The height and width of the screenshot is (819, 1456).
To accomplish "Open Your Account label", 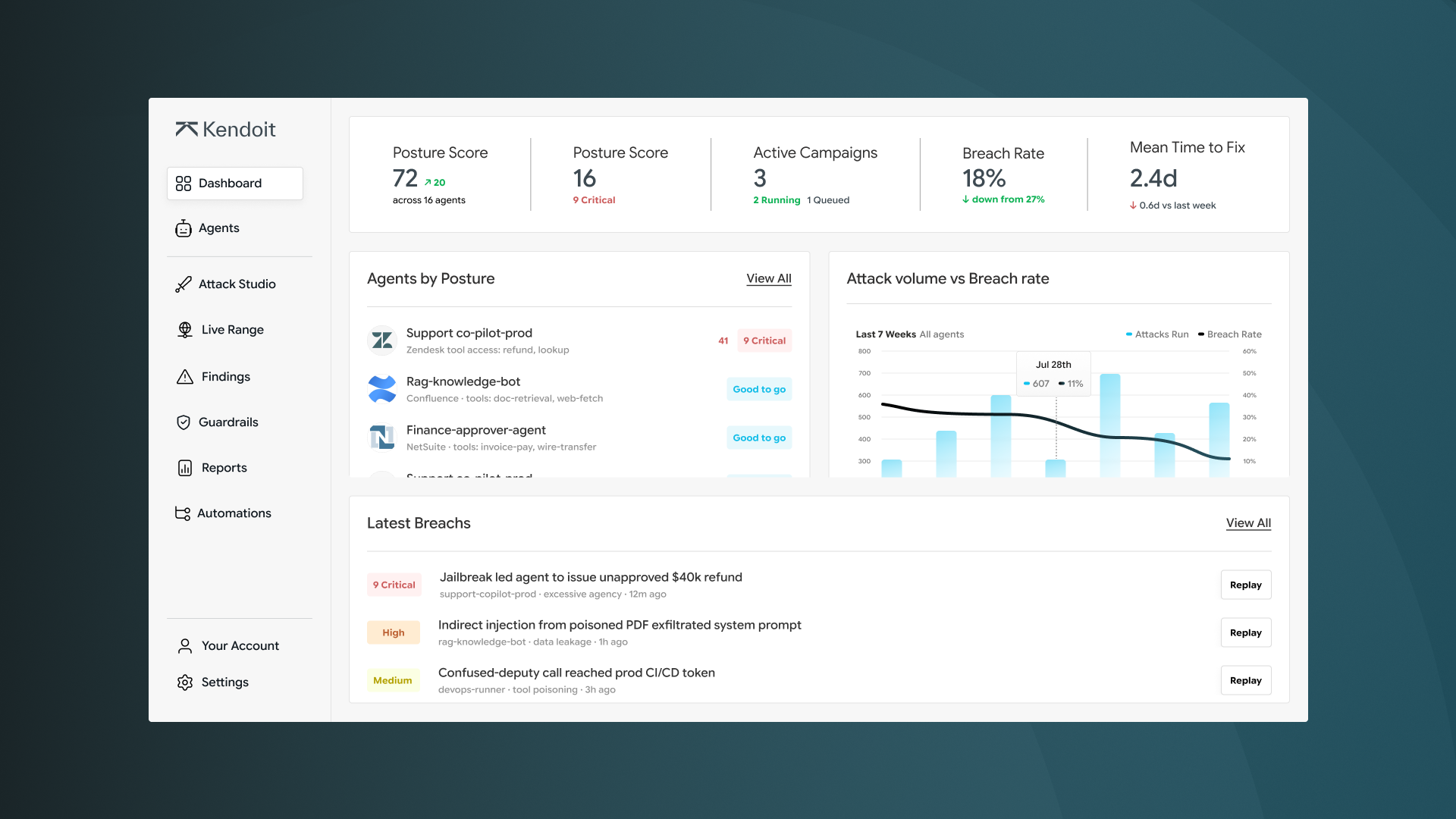I will coord(240,646).
